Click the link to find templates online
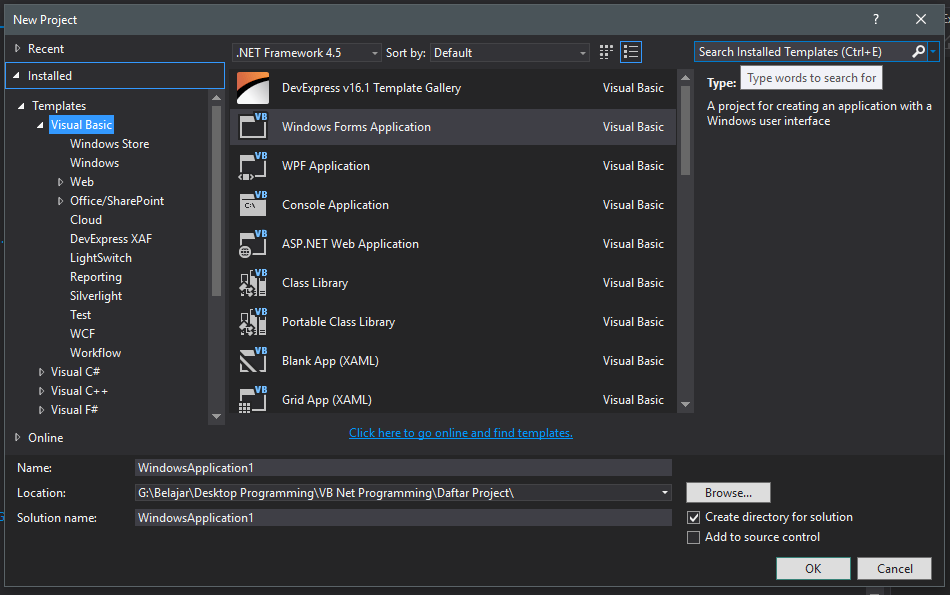The width and height of the screenshot is (950, 595). click(460, 432)
